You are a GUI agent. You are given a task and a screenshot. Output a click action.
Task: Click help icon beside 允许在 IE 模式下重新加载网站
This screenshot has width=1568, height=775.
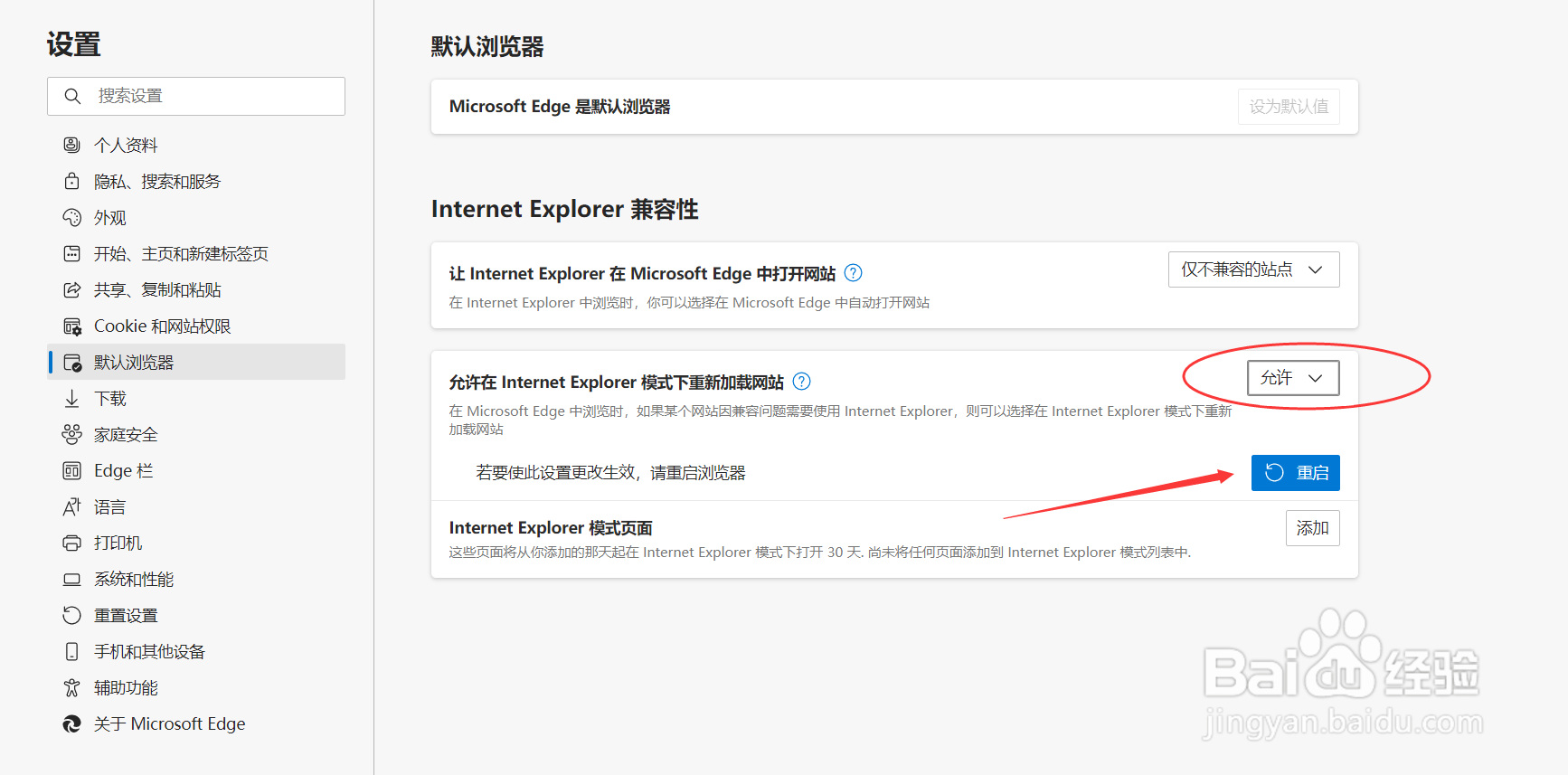pos(801,381)
